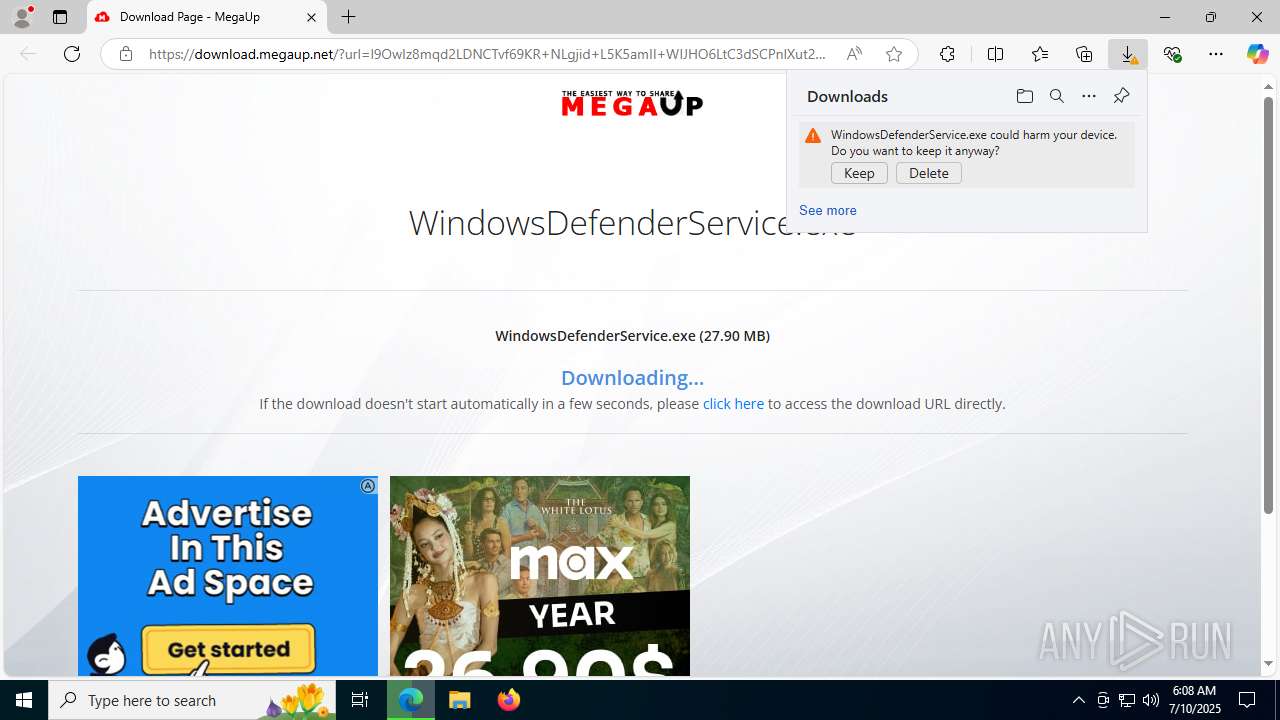The height and width of the screenshot is (720, 1280).
Task: Select the download warning message text
Action: (x=974, y=143)
